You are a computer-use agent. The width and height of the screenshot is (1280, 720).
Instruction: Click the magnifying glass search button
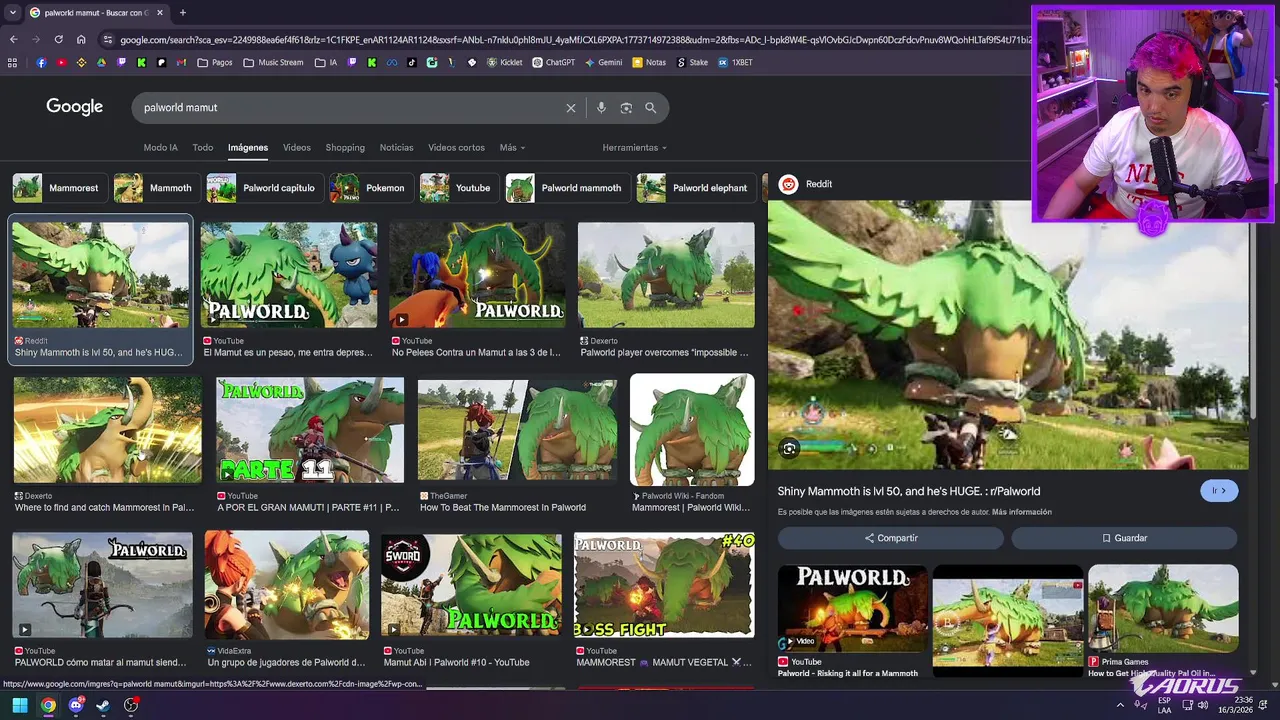(651, 108)
